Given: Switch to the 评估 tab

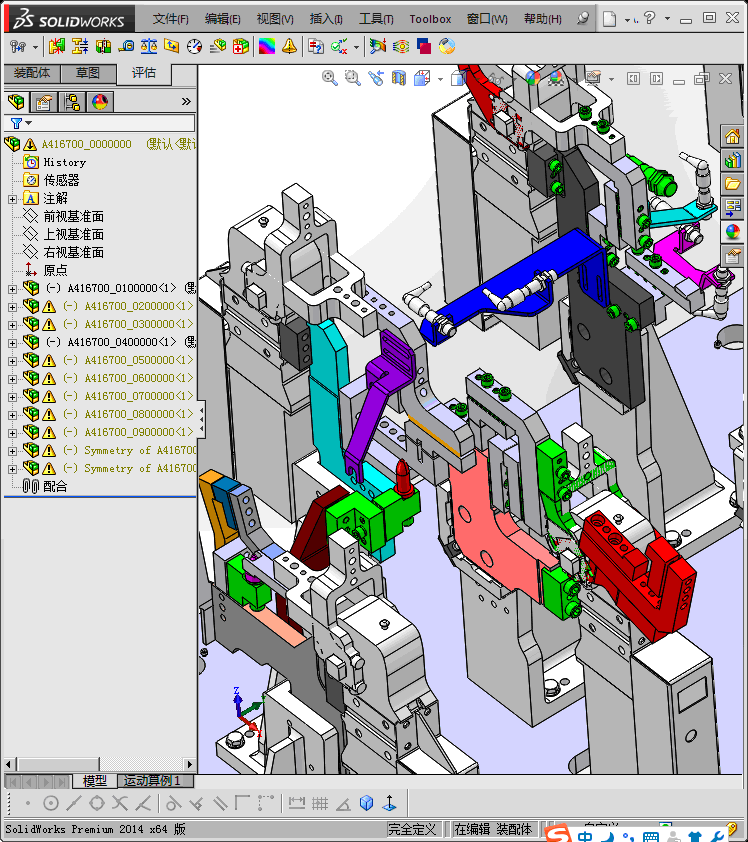Looking at the screenshot, I should [x=144, y=72].
